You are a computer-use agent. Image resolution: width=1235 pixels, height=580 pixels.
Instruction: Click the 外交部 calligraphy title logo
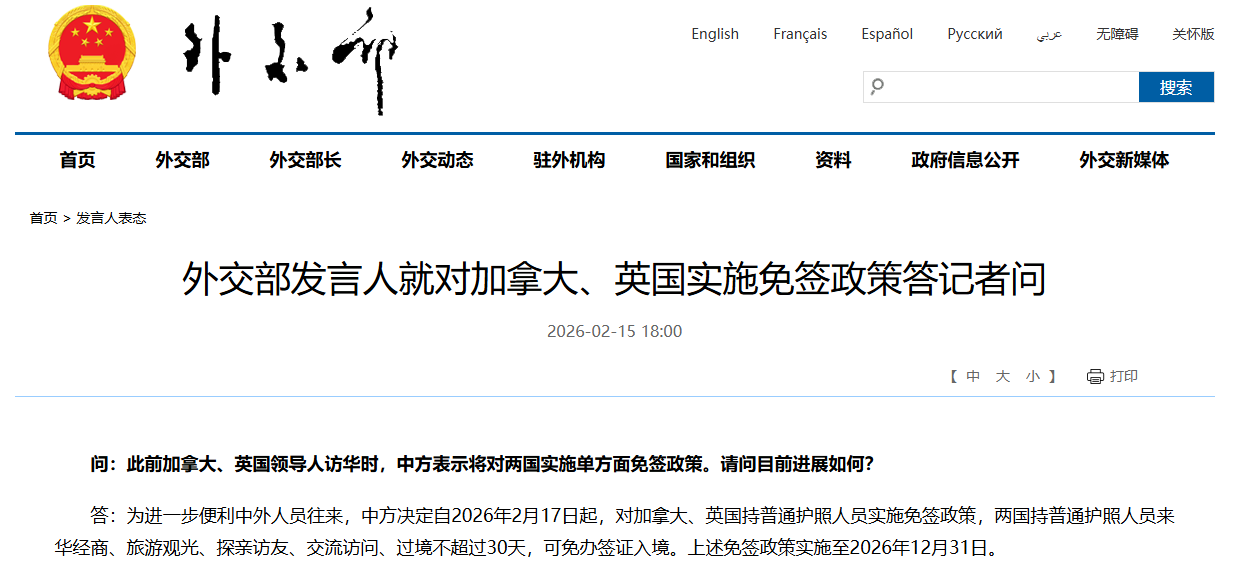pos(292,58)
